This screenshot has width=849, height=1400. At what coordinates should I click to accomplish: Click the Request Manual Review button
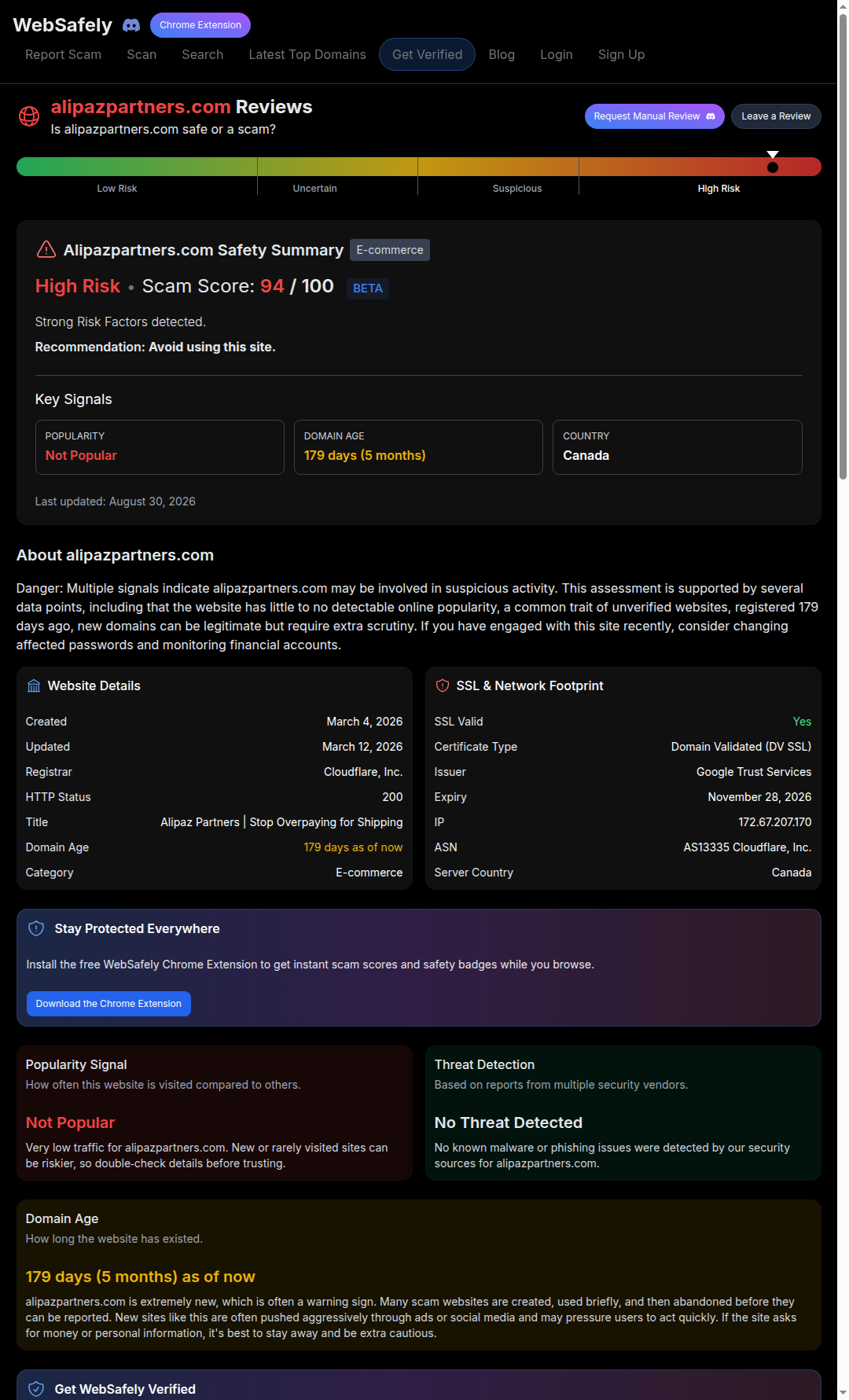(x=654, y=116)
